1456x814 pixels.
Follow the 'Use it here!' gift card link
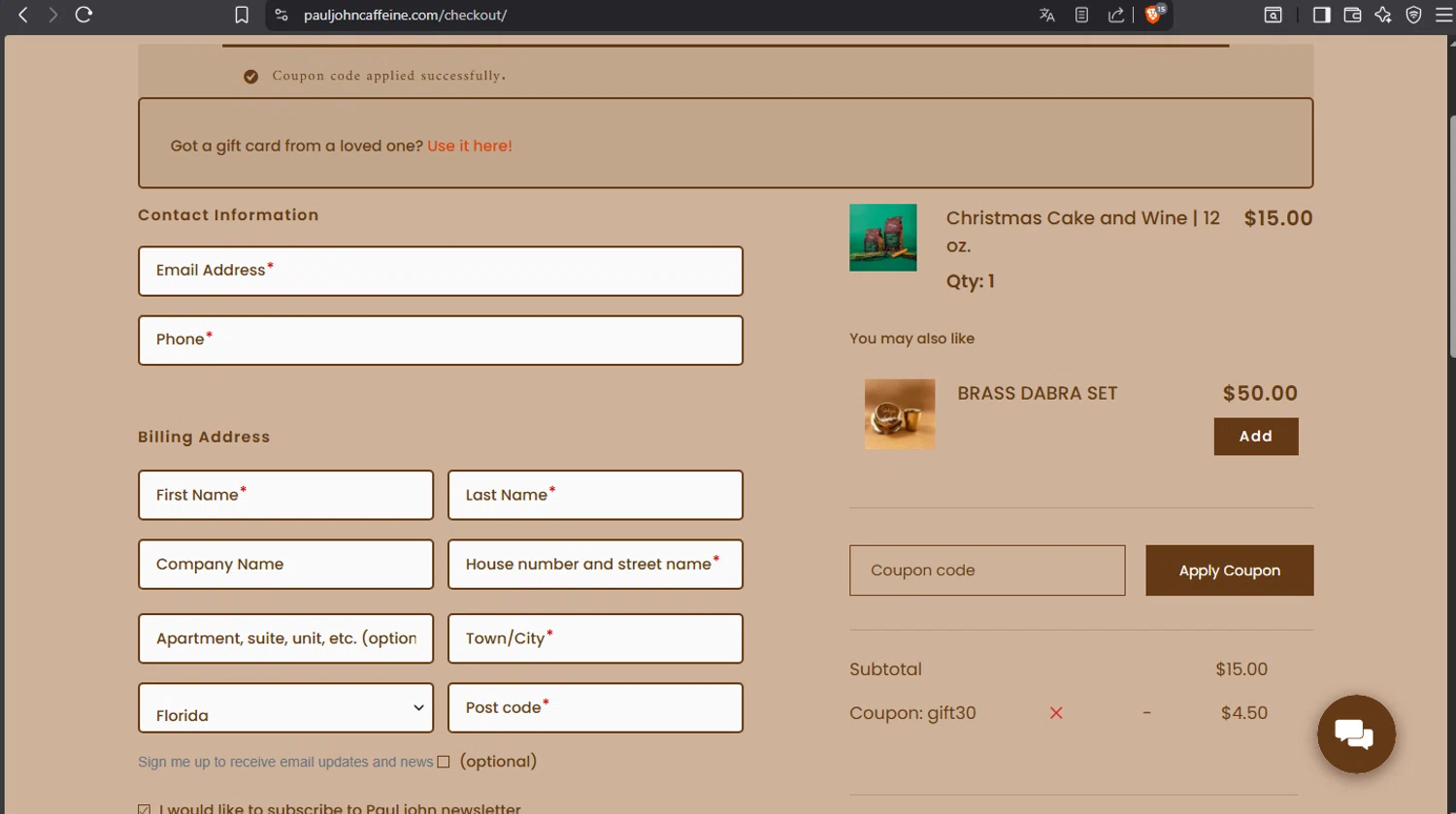(x=470, y=146)
